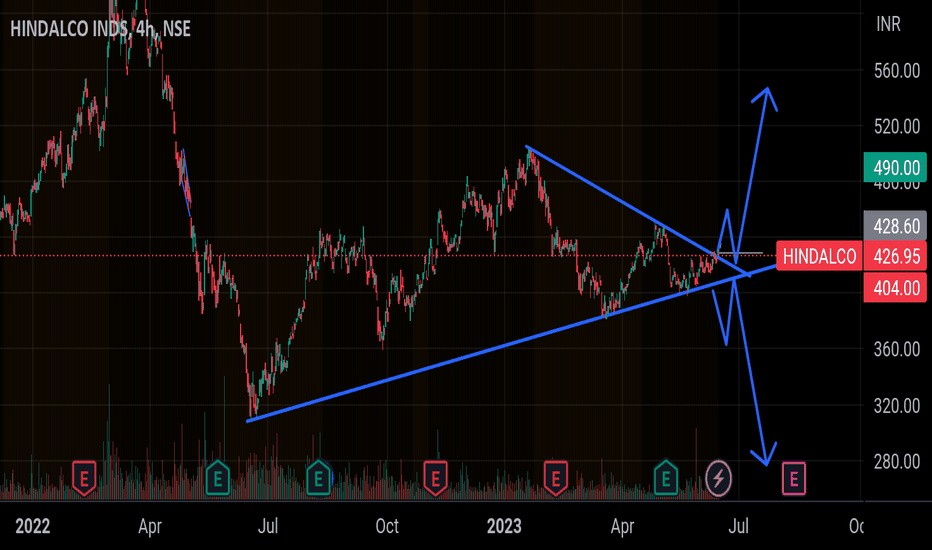The image size is (932, 550).
Task: Click the red earnings marker in early 2022
Action: point(84,478)
